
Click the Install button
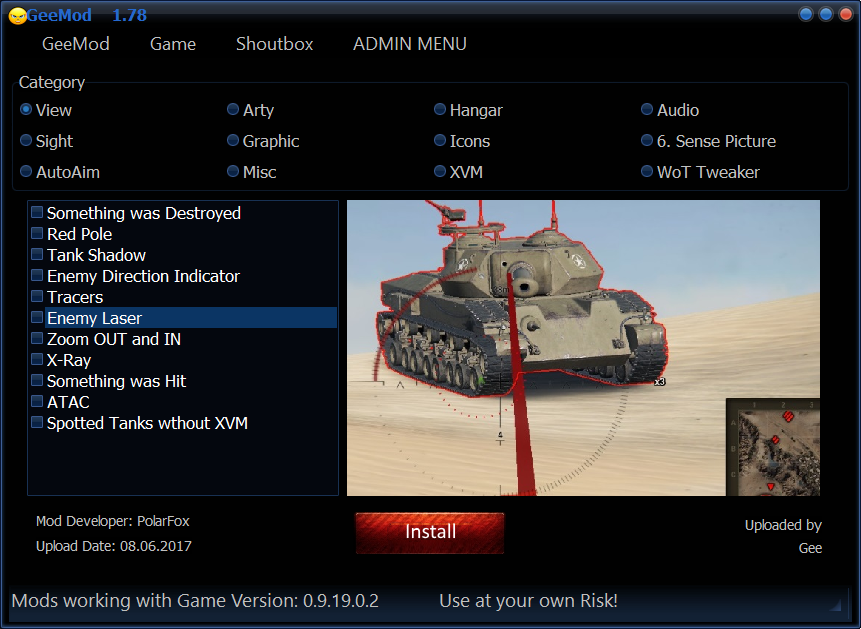click(430, 532)
